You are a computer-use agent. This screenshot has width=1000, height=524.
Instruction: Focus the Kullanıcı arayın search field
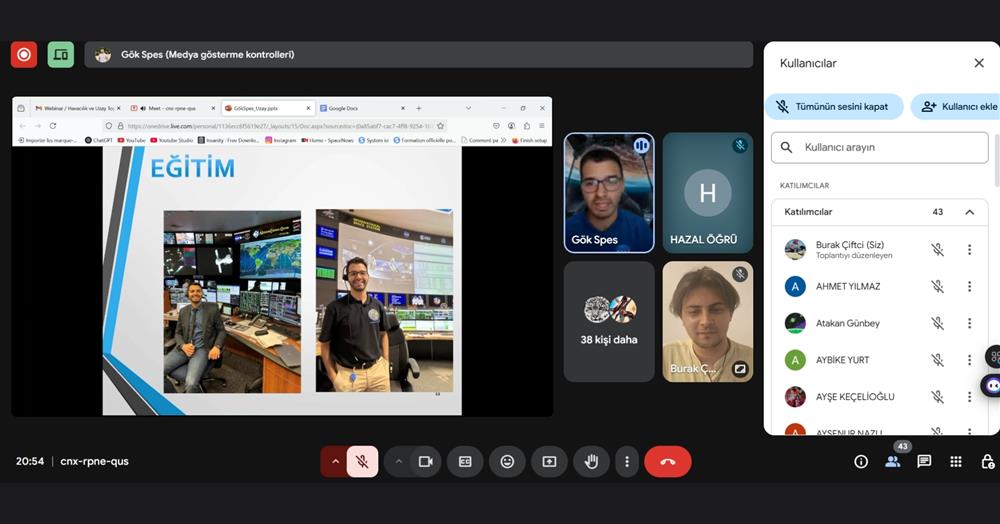click(x=879, y=147)
